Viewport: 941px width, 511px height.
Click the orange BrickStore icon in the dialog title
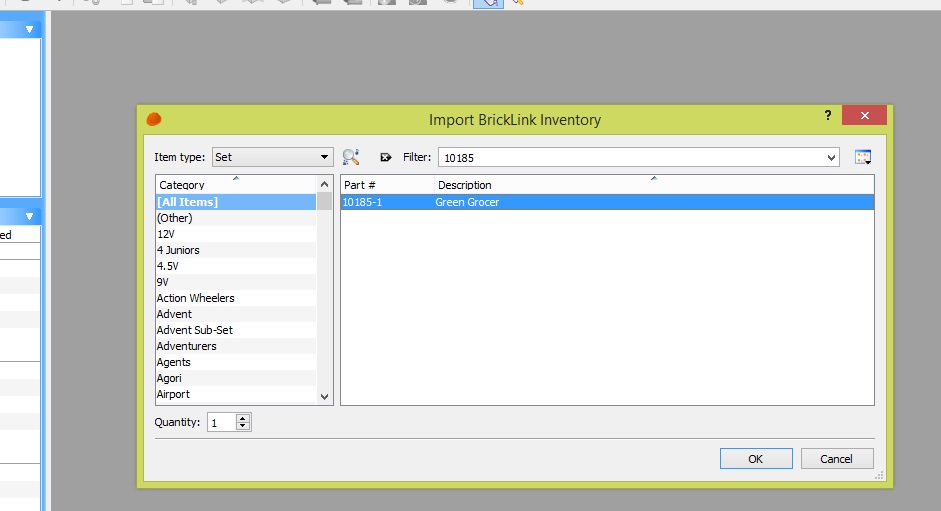154,119
